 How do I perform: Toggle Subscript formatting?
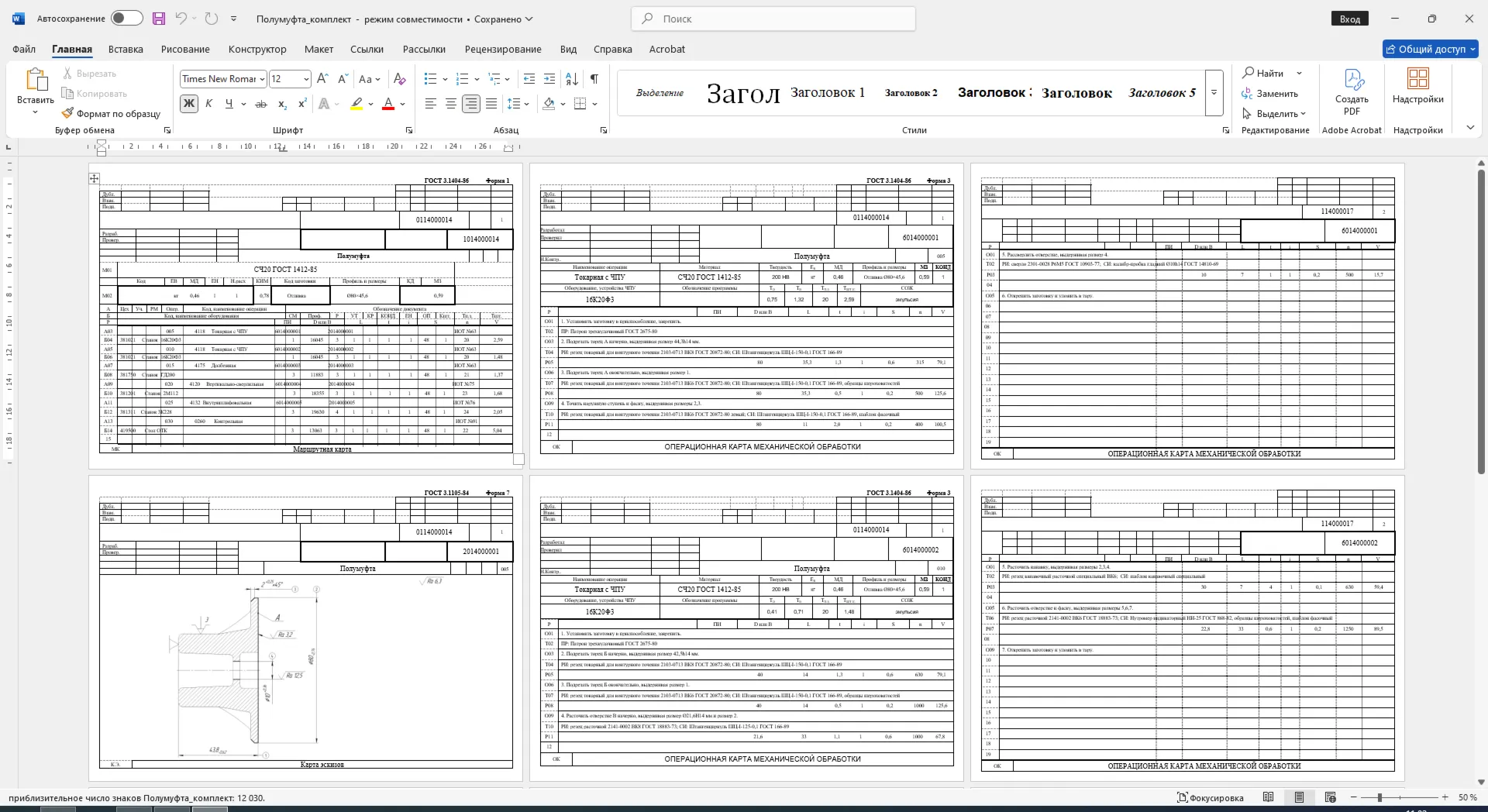(282, 104)
